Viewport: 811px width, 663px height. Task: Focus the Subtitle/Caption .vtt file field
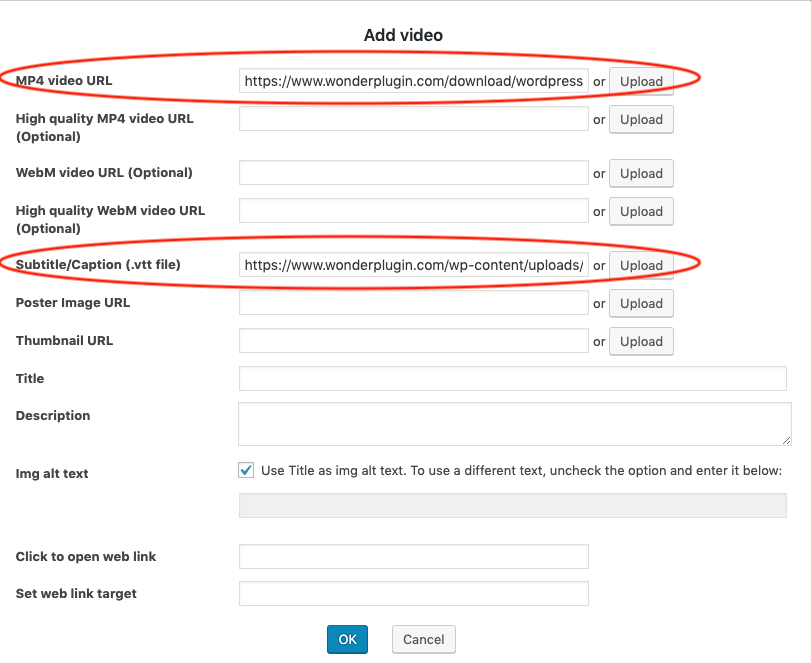tap(413, 265)
